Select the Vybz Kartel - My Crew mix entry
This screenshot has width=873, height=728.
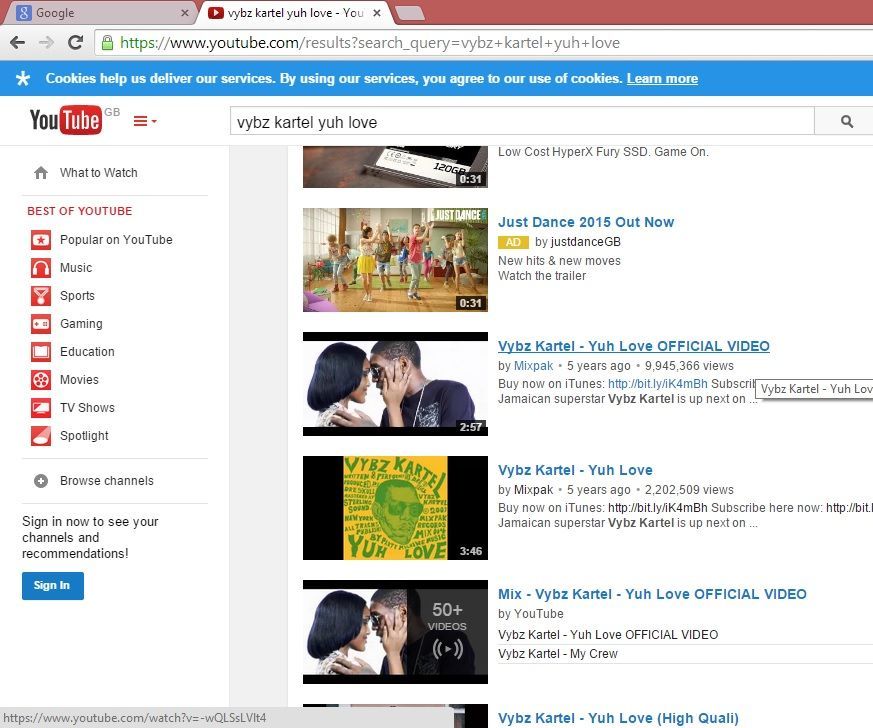pos(558,654)
